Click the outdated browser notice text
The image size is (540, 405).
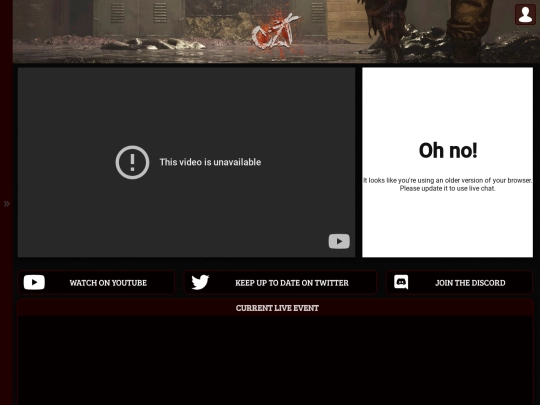pyautogui.click(x=447, y=184)
